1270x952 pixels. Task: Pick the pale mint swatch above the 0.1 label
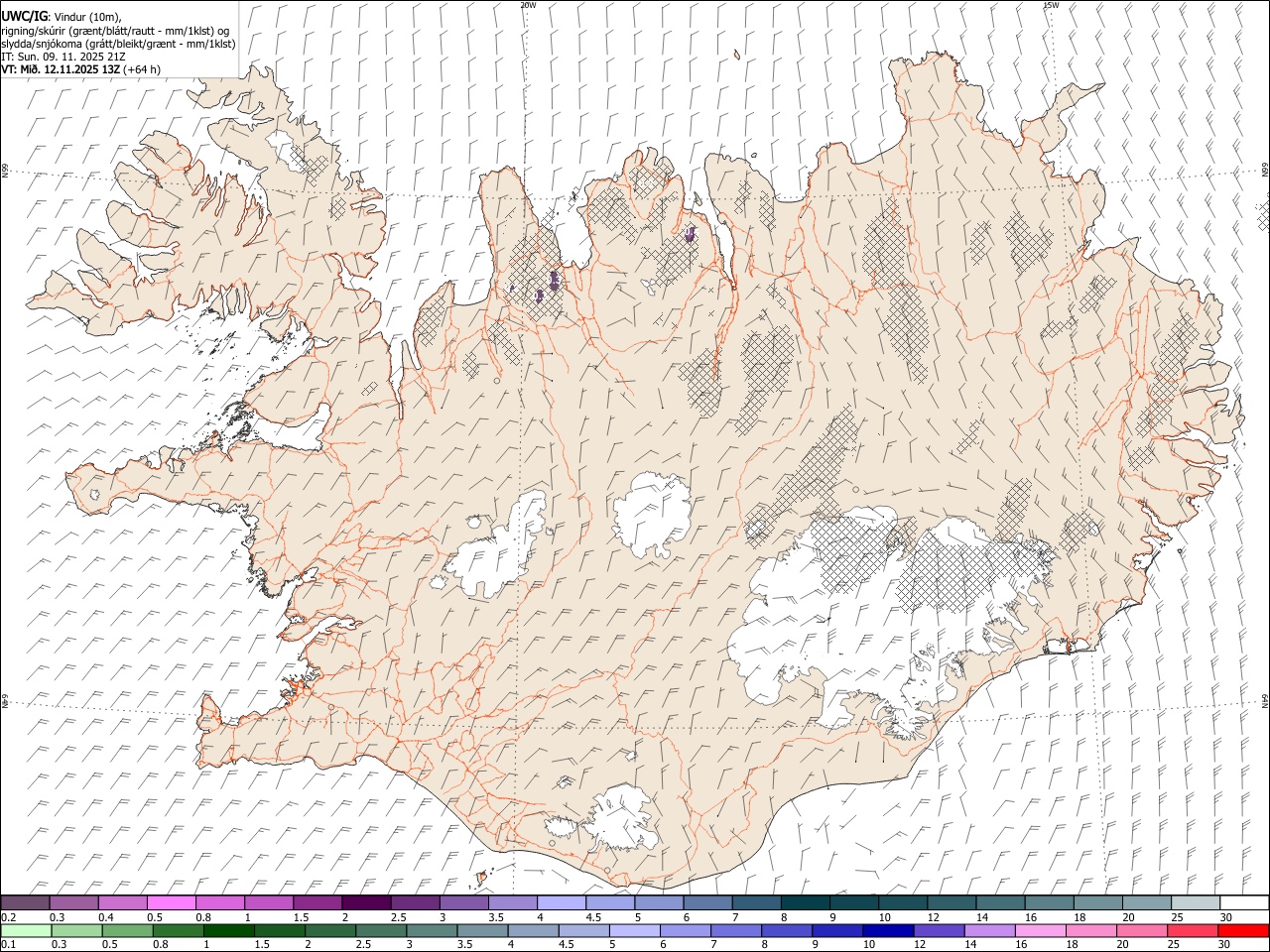point(26,930)
